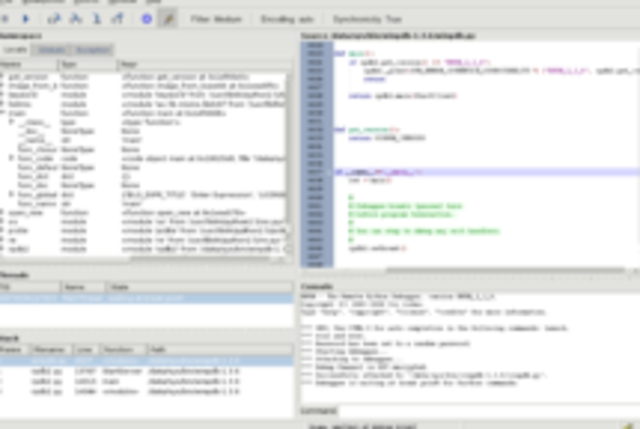640x429 pixels.
Task: Click the Filter: Medium toolbar button
Action: (216, 19)
